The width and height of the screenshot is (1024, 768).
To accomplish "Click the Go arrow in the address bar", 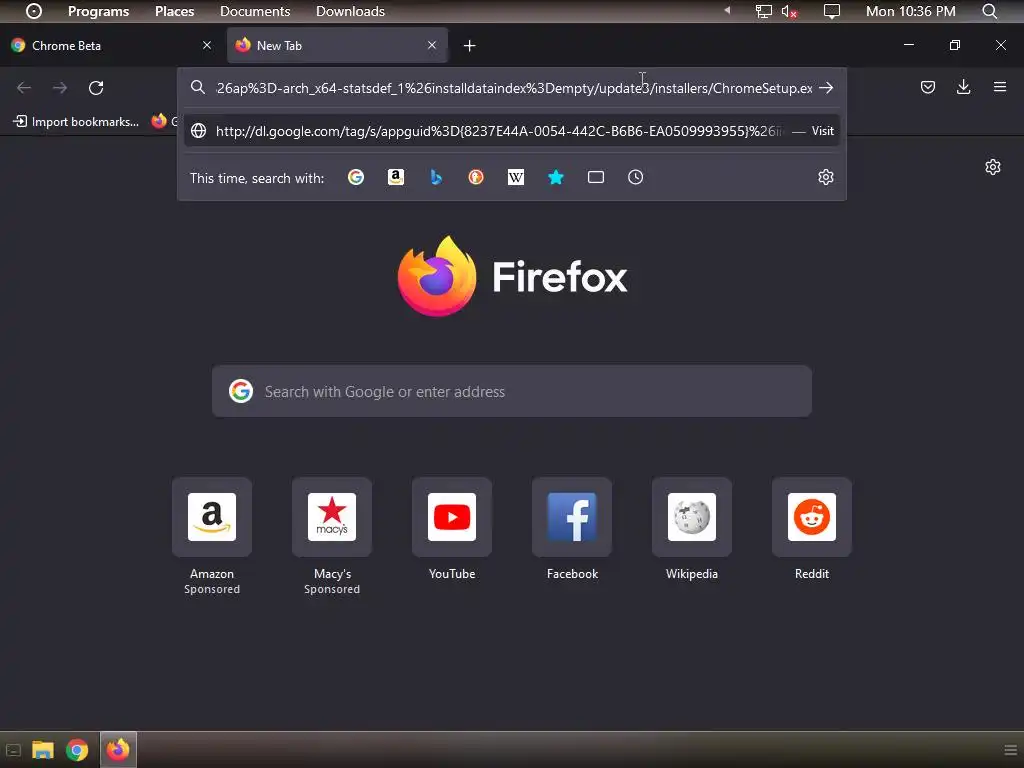I will coord(826,88).
